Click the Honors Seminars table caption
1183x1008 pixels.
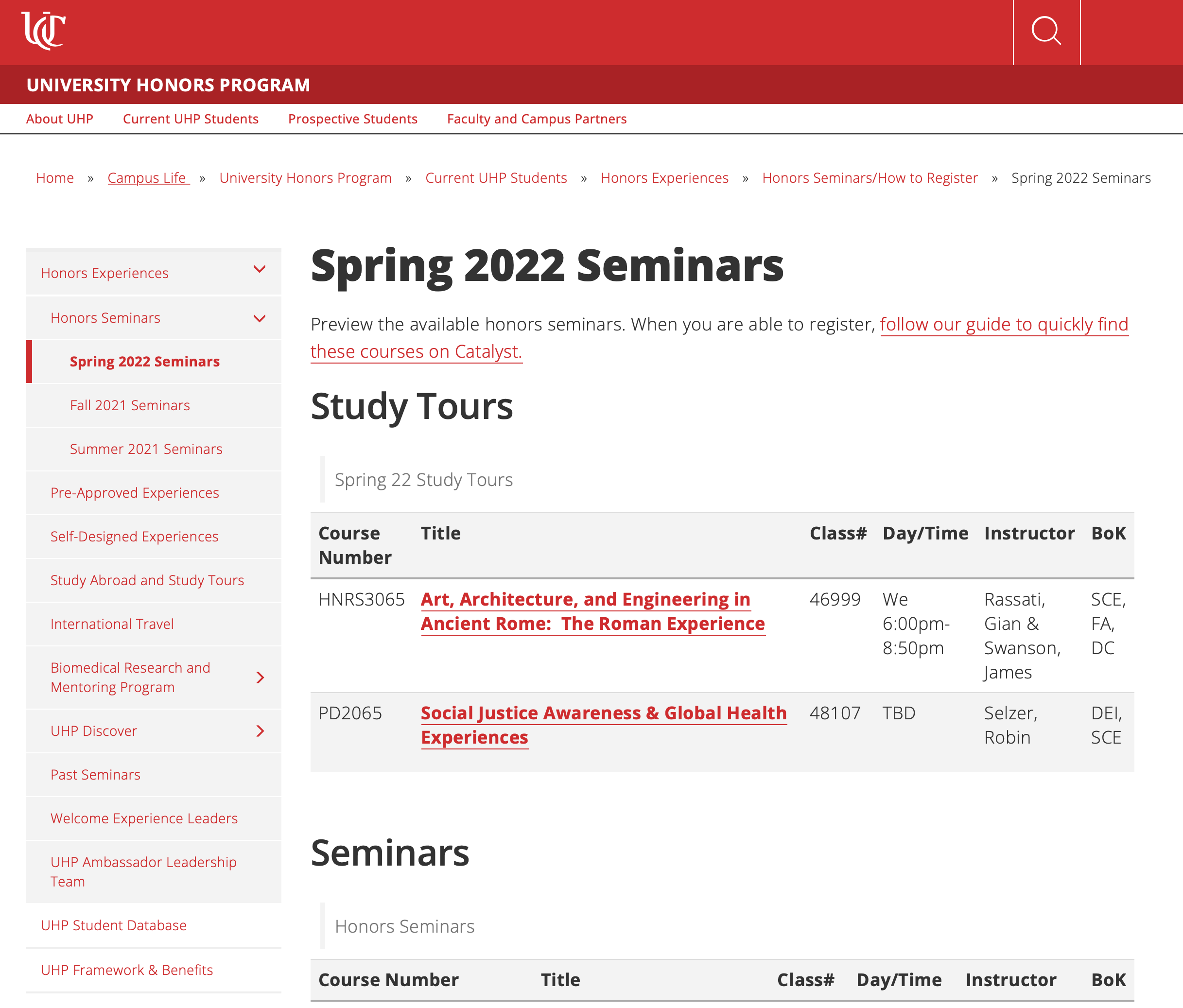[404, 926]
